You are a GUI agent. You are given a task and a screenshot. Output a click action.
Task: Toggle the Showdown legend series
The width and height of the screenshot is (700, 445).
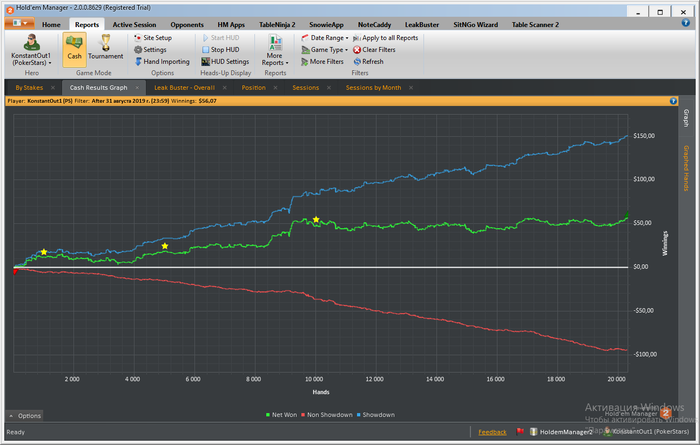(x=376, y=415)
